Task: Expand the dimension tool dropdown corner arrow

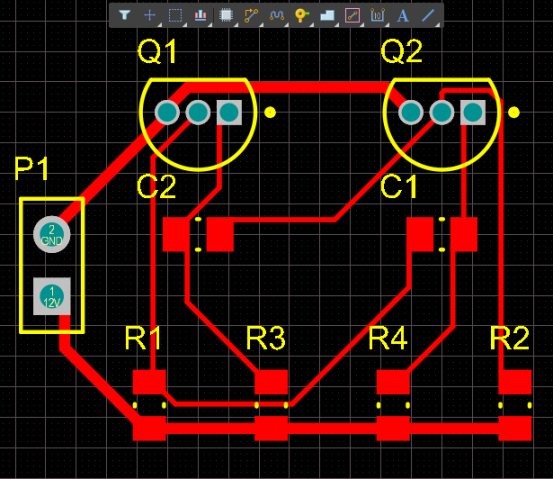Action: pos(387,25)
